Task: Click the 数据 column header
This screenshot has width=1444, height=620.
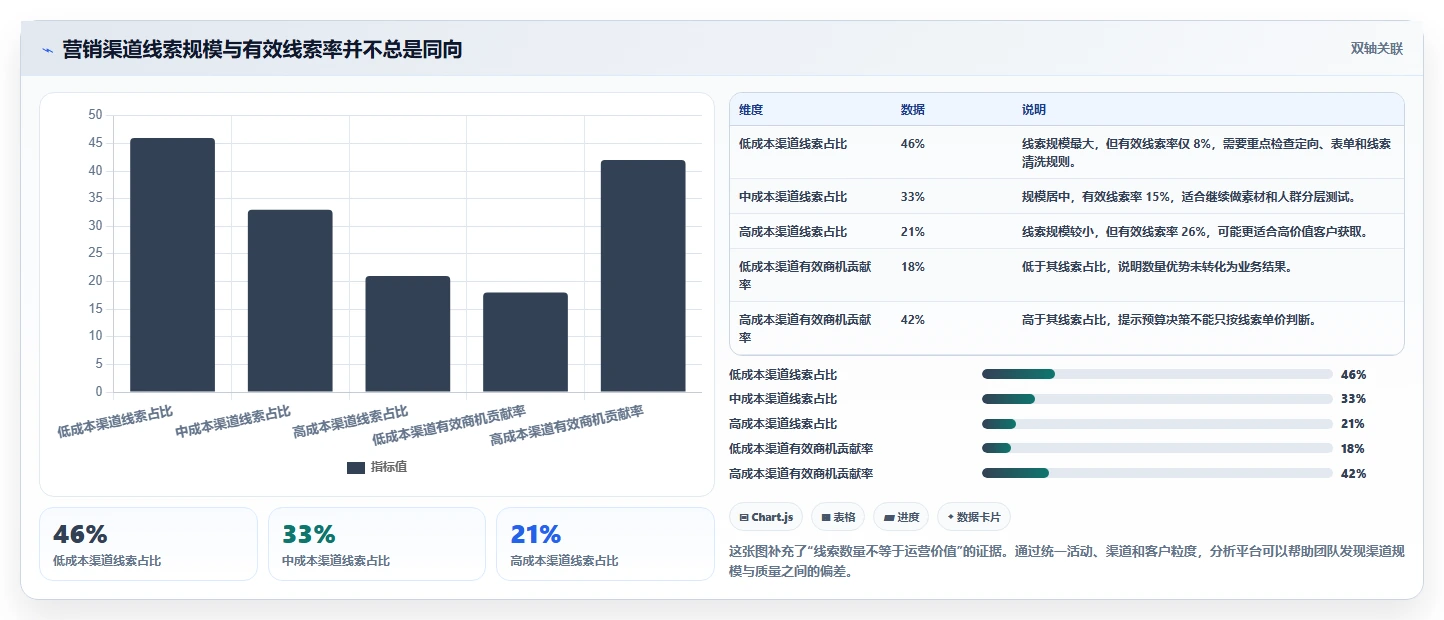Action: tap(913, 109)
